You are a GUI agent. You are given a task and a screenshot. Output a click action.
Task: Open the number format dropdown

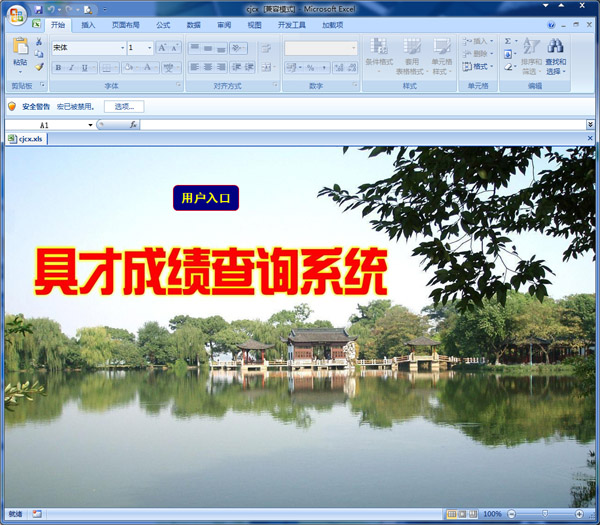point(354,48)
